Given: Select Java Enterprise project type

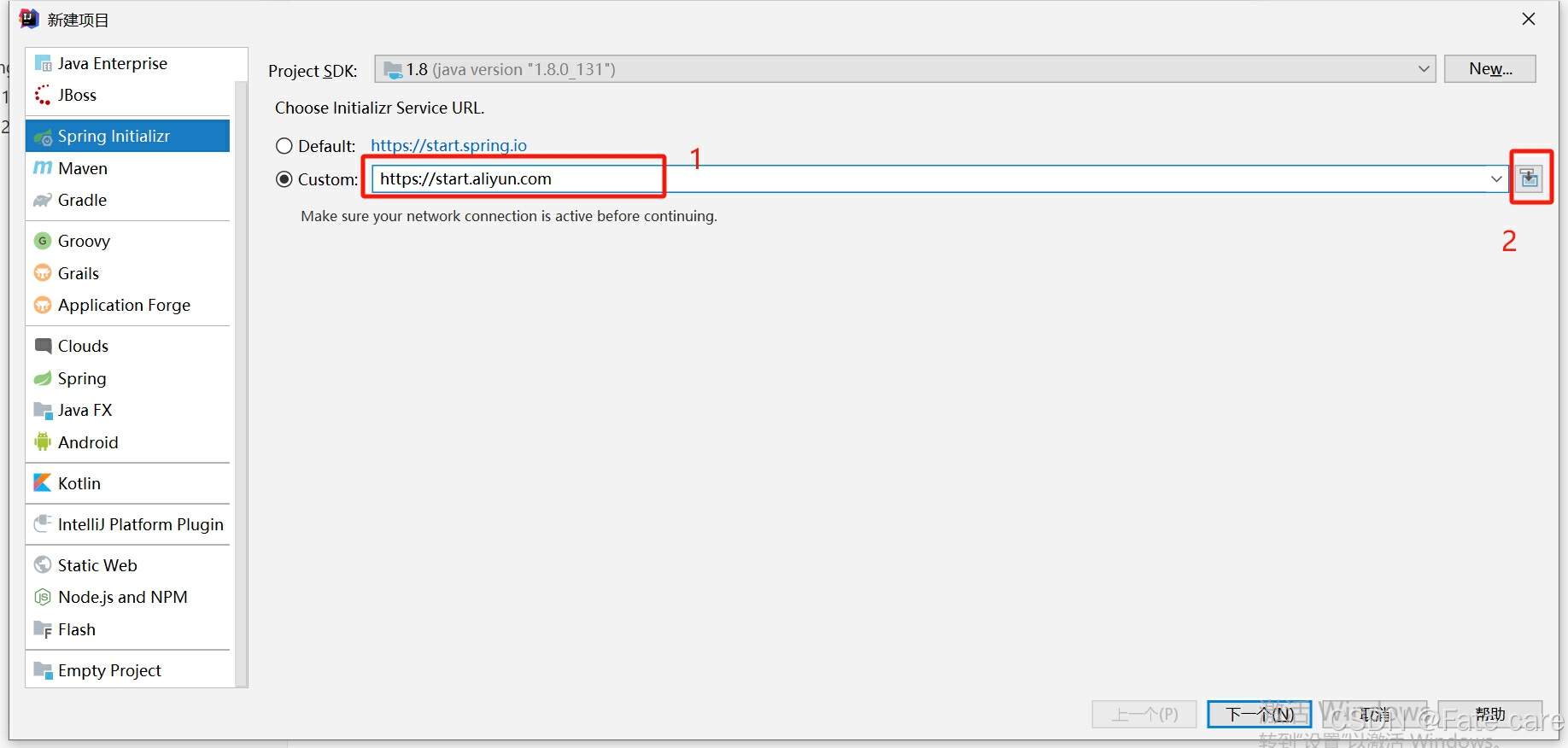Looking at the screenshot, I should 128,63.
